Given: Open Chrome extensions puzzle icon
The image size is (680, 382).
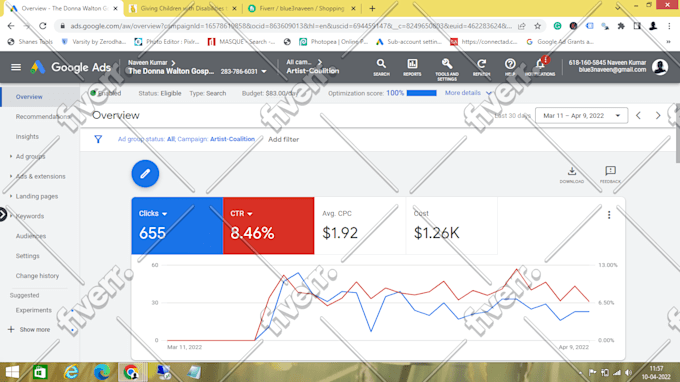Looking at the screenshot, I should 621,26.
